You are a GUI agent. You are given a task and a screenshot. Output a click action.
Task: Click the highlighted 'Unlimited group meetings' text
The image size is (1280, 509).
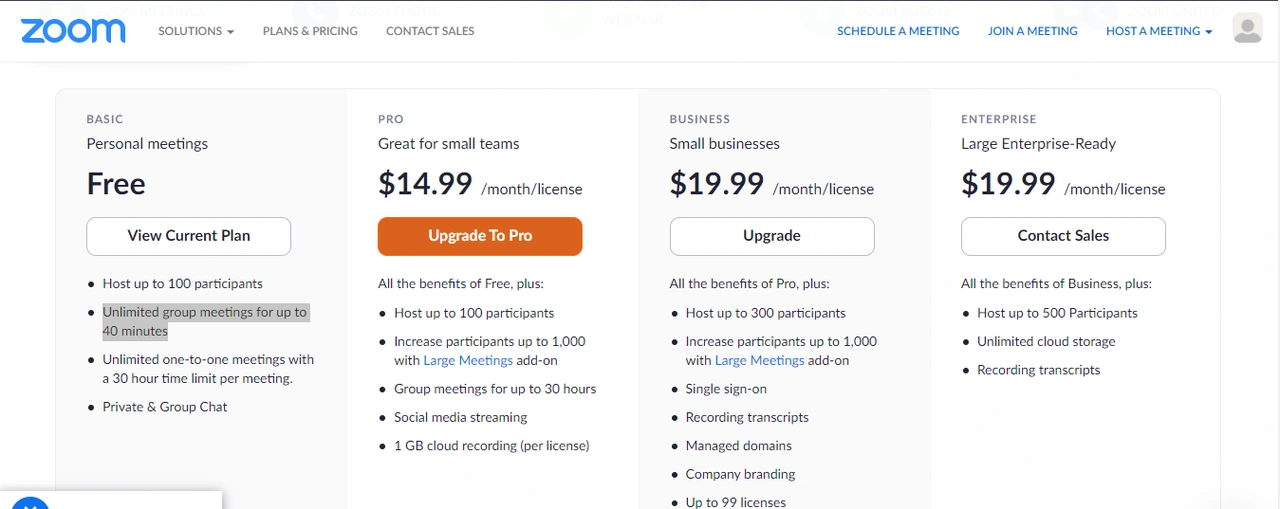(x=205, y=321)
